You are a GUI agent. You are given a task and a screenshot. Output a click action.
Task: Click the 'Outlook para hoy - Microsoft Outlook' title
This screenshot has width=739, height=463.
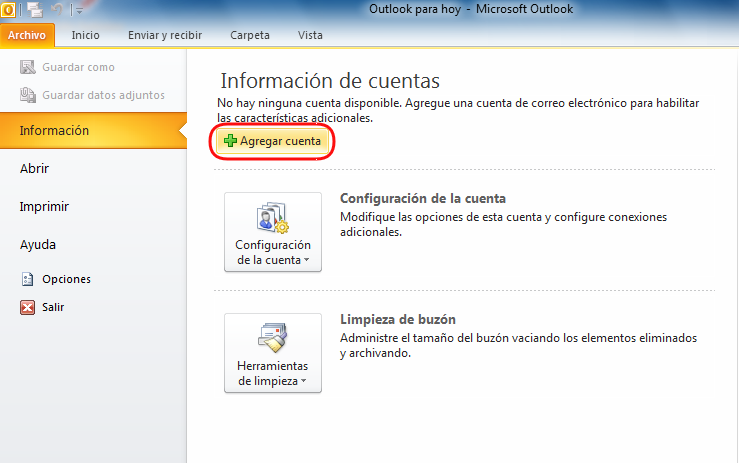pyautogui.click(x=471, y=9)
